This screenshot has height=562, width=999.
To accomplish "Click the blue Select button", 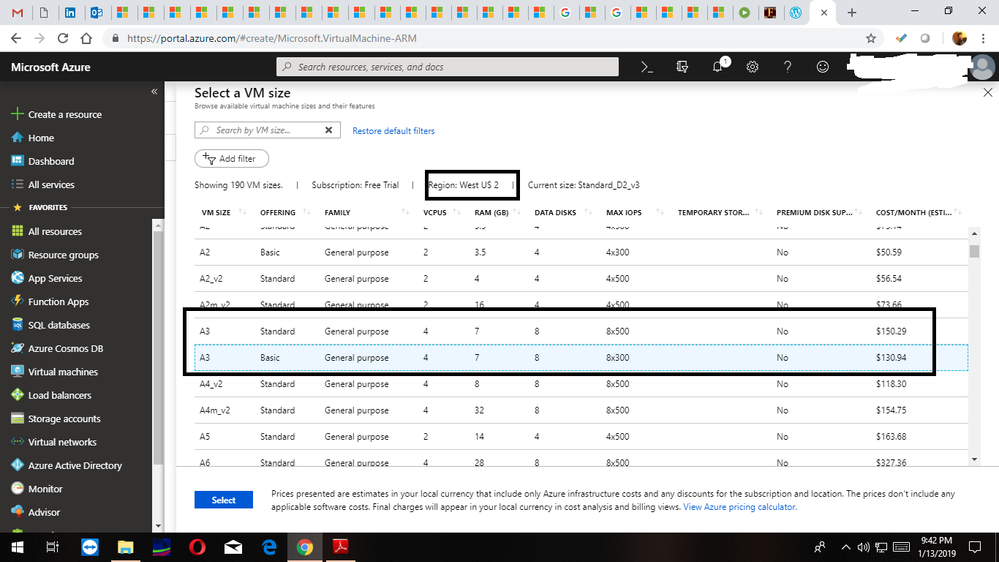I will pyautogui.click(x=224, y=500).
